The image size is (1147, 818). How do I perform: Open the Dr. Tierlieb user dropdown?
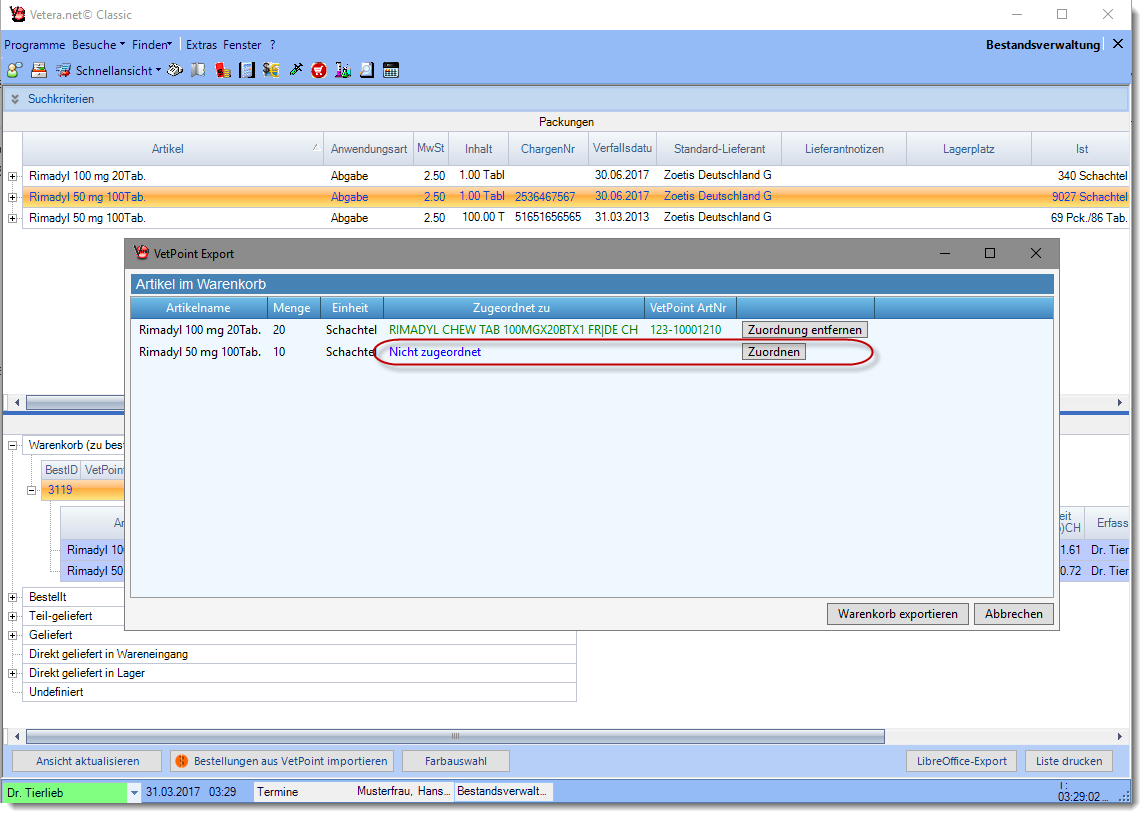click(134, 792)
